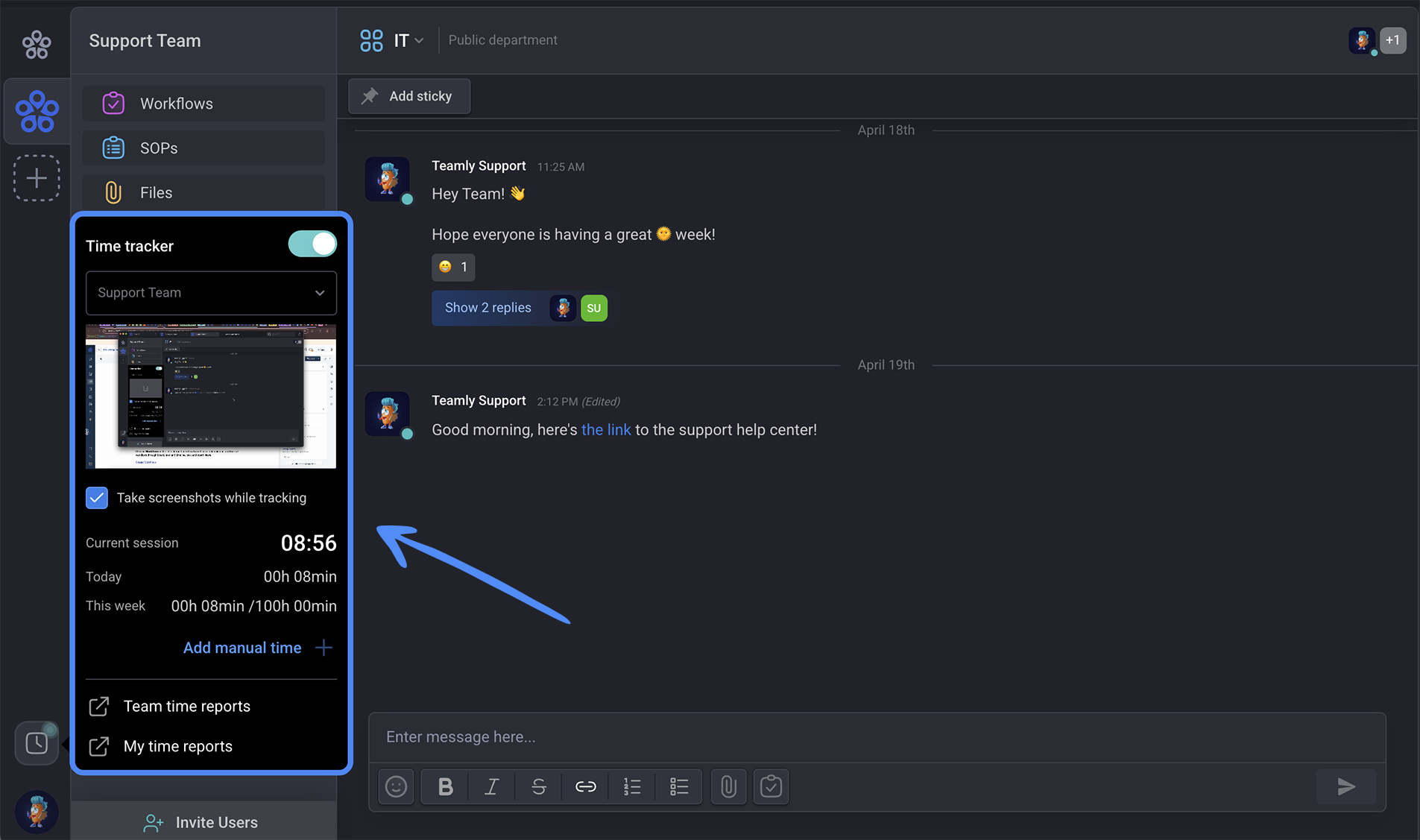The height and width of the screenshot is (840, 1420).
Task: Toggle strikethrough formatting
Action: tap(538, 786)
